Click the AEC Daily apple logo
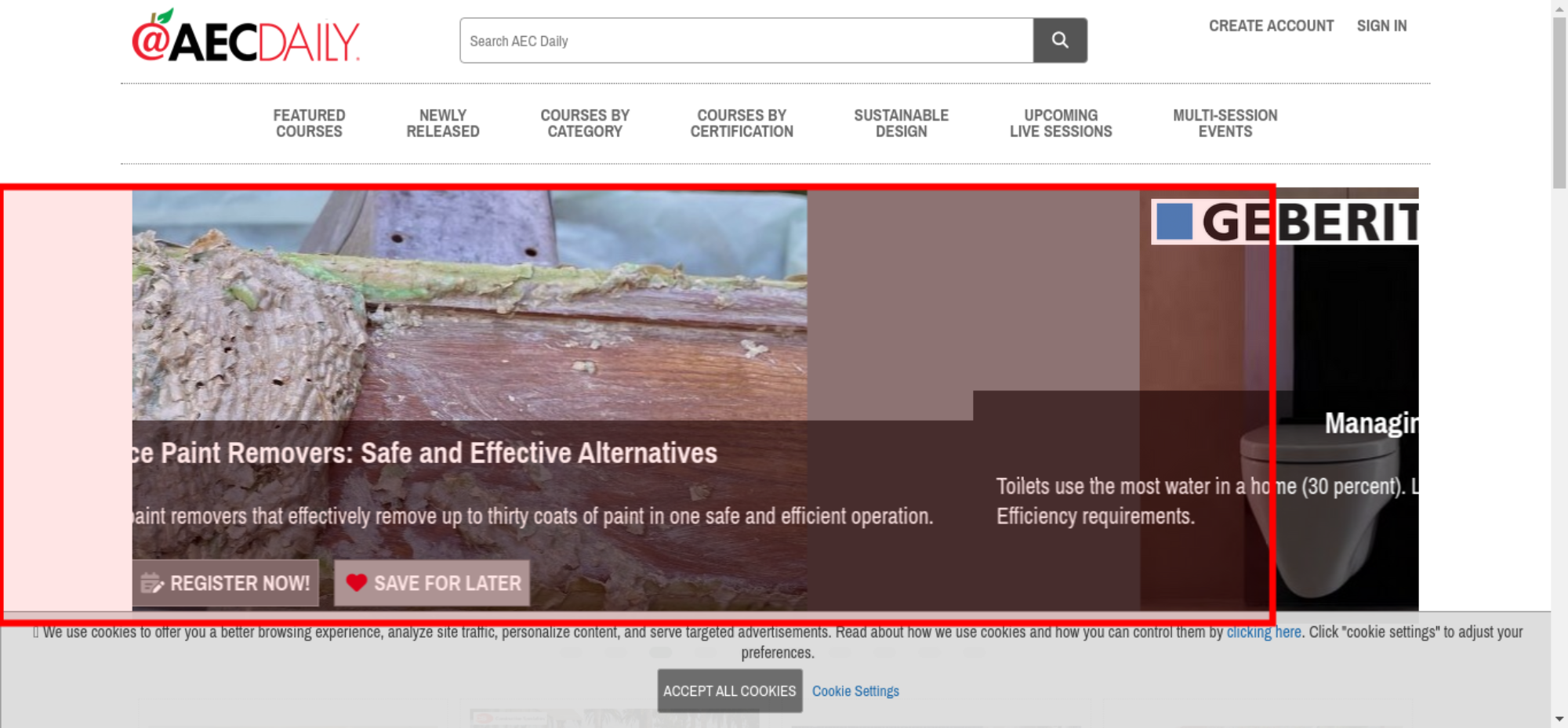Screen dimensions: 1568x728 click(245, 38)
